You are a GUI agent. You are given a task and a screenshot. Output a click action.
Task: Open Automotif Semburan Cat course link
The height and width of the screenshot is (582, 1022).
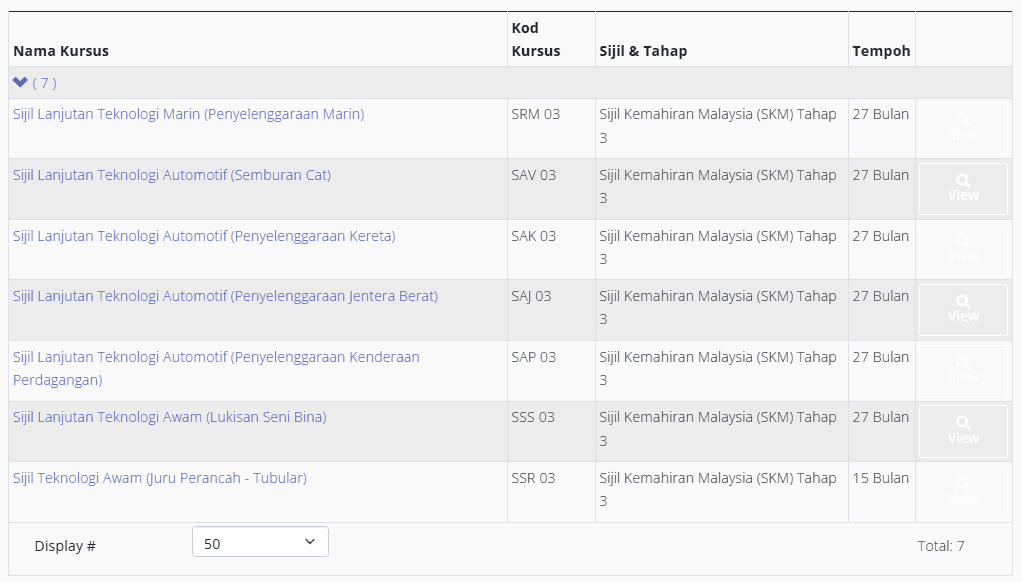pos(171,175)
